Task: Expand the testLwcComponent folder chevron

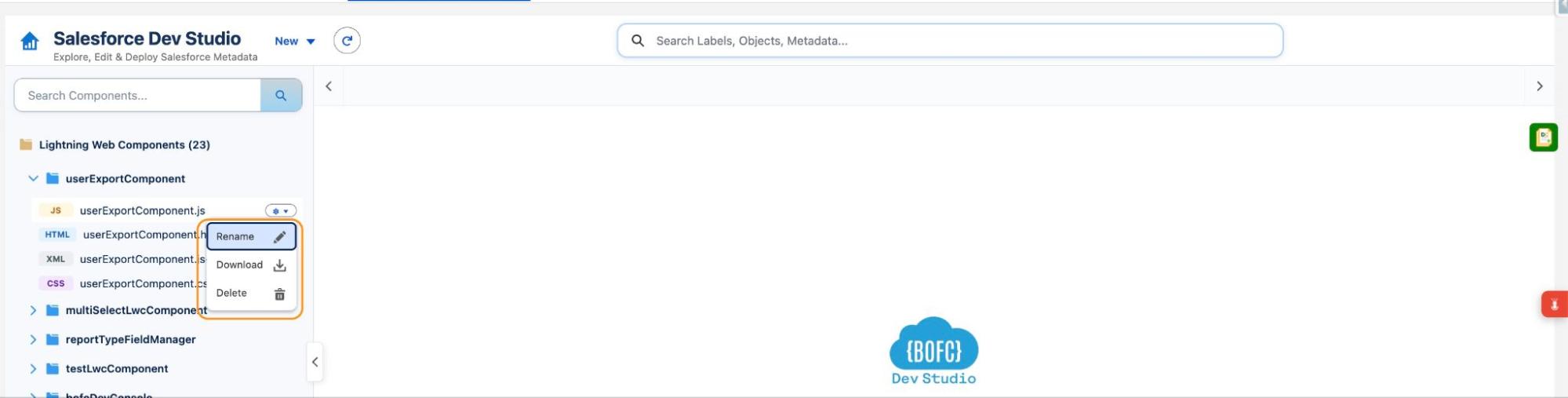Action: coord(33,368)
